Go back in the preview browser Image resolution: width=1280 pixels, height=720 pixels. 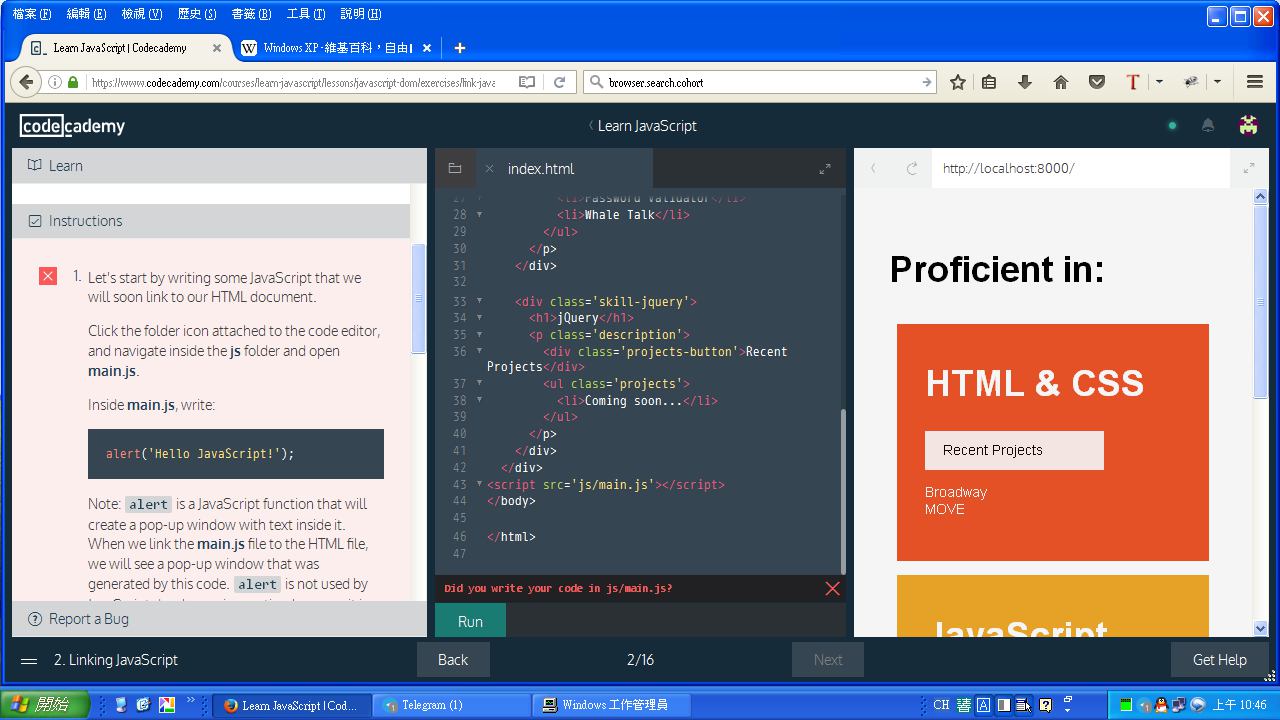click(873, 168)
